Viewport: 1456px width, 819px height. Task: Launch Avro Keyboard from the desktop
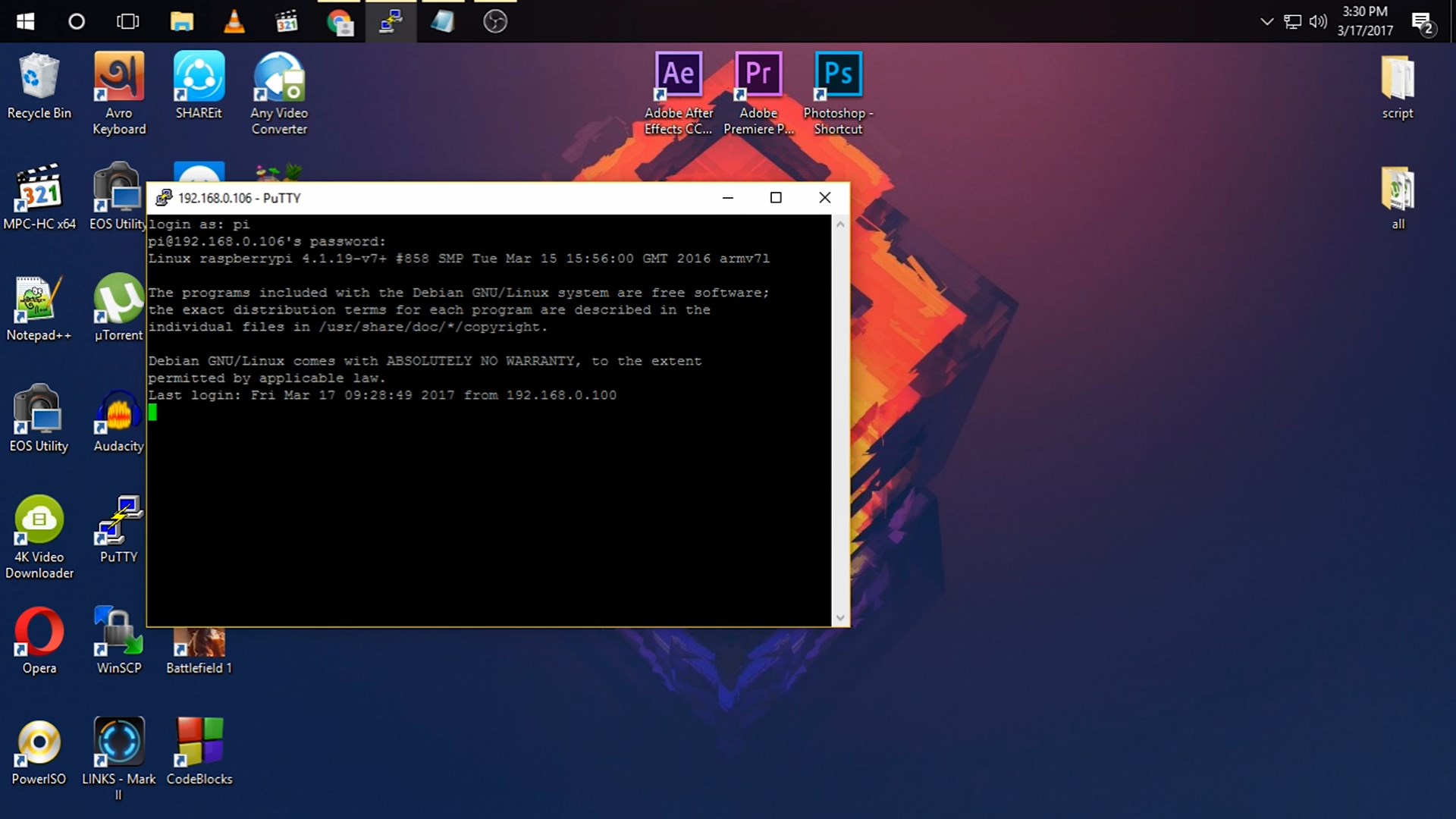(x=119, y=93)
